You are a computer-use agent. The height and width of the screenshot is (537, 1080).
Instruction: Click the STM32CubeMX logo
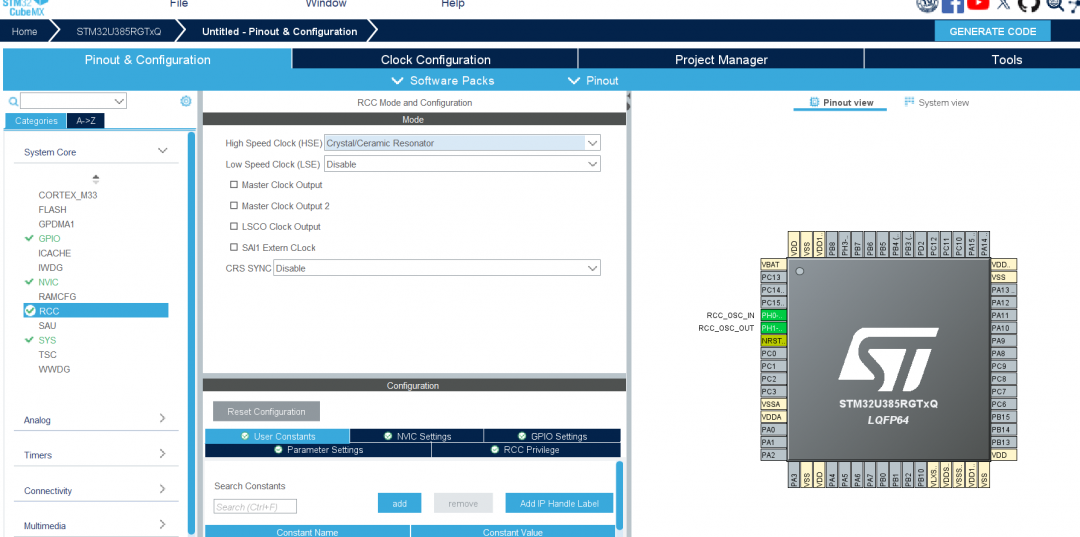(27, 7)
